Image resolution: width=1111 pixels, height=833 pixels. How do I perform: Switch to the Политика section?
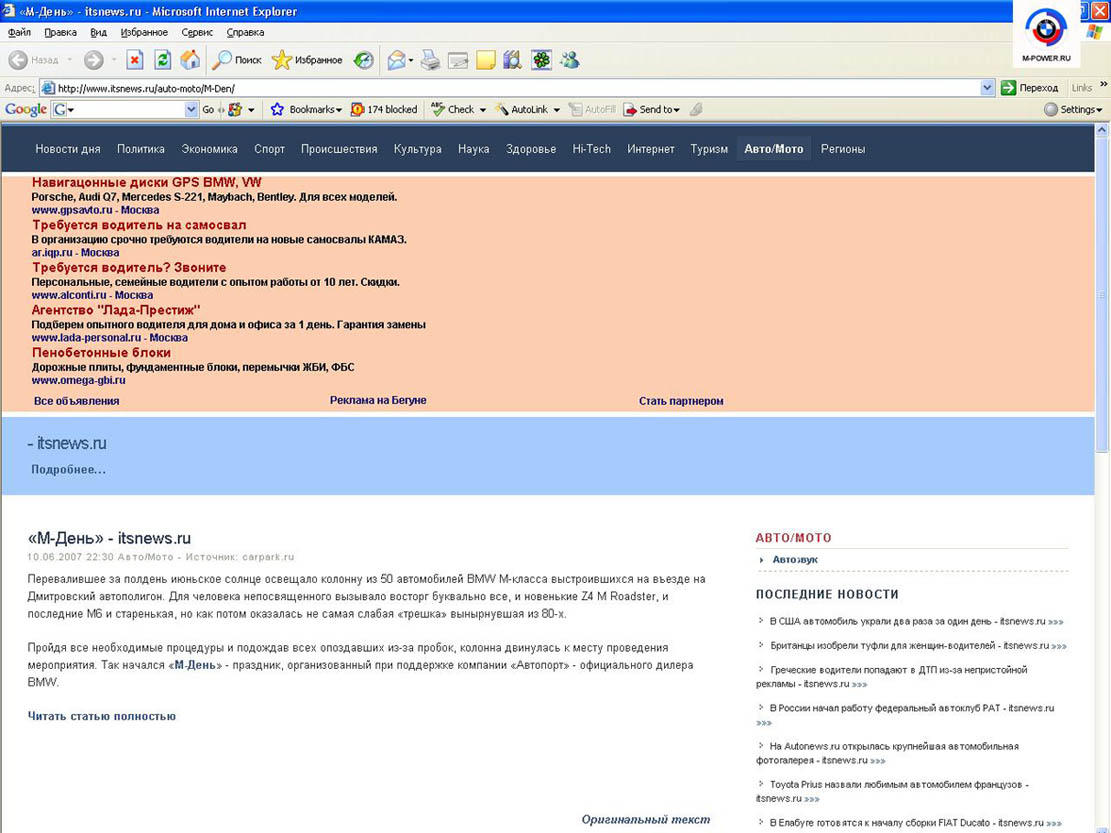click(x=141, y=149)
